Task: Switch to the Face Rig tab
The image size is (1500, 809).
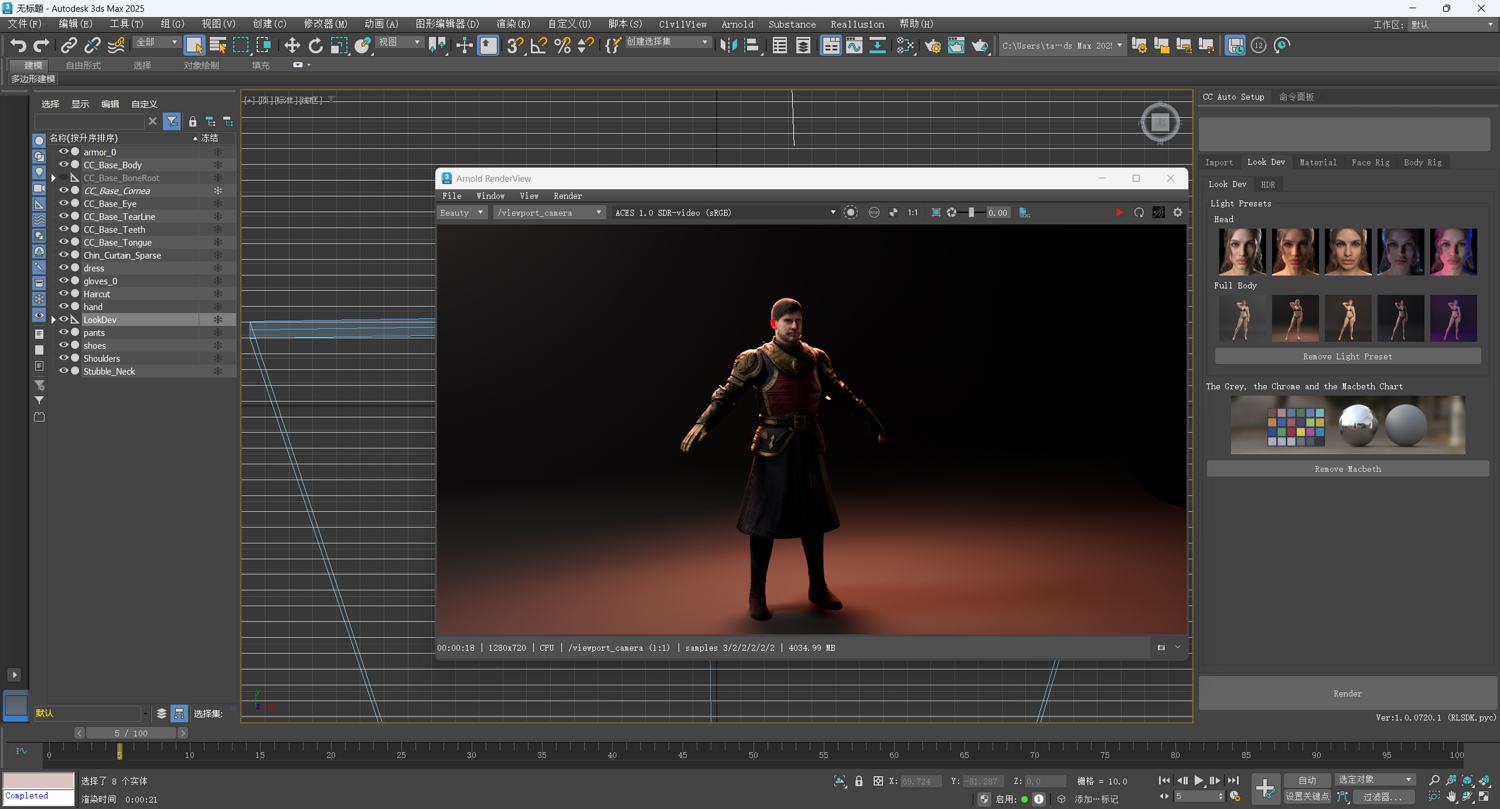Action: coord(1370,162)
